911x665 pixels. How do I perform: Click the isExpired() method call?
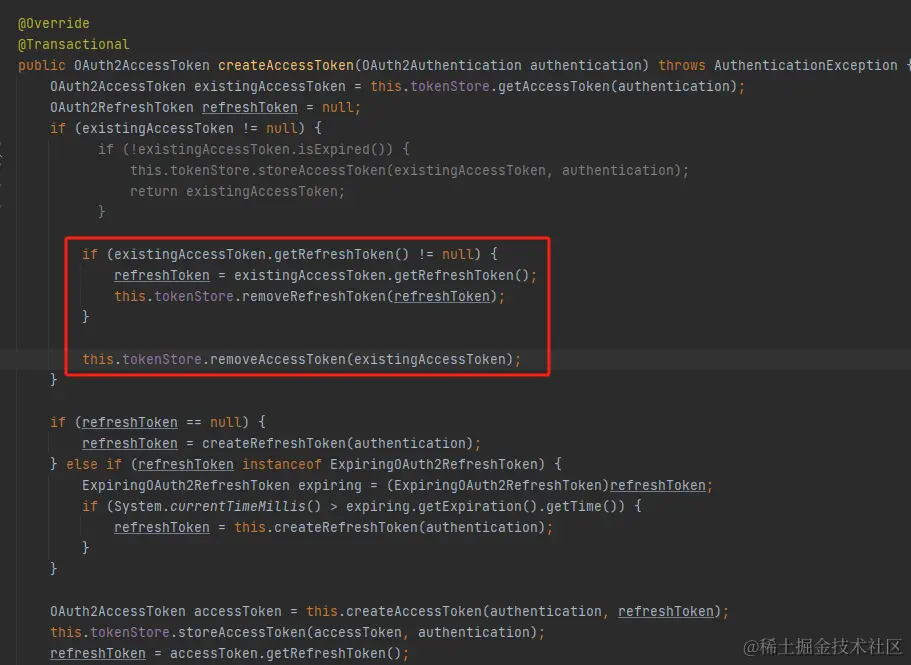pyautogui.click(x=345, y=149)
